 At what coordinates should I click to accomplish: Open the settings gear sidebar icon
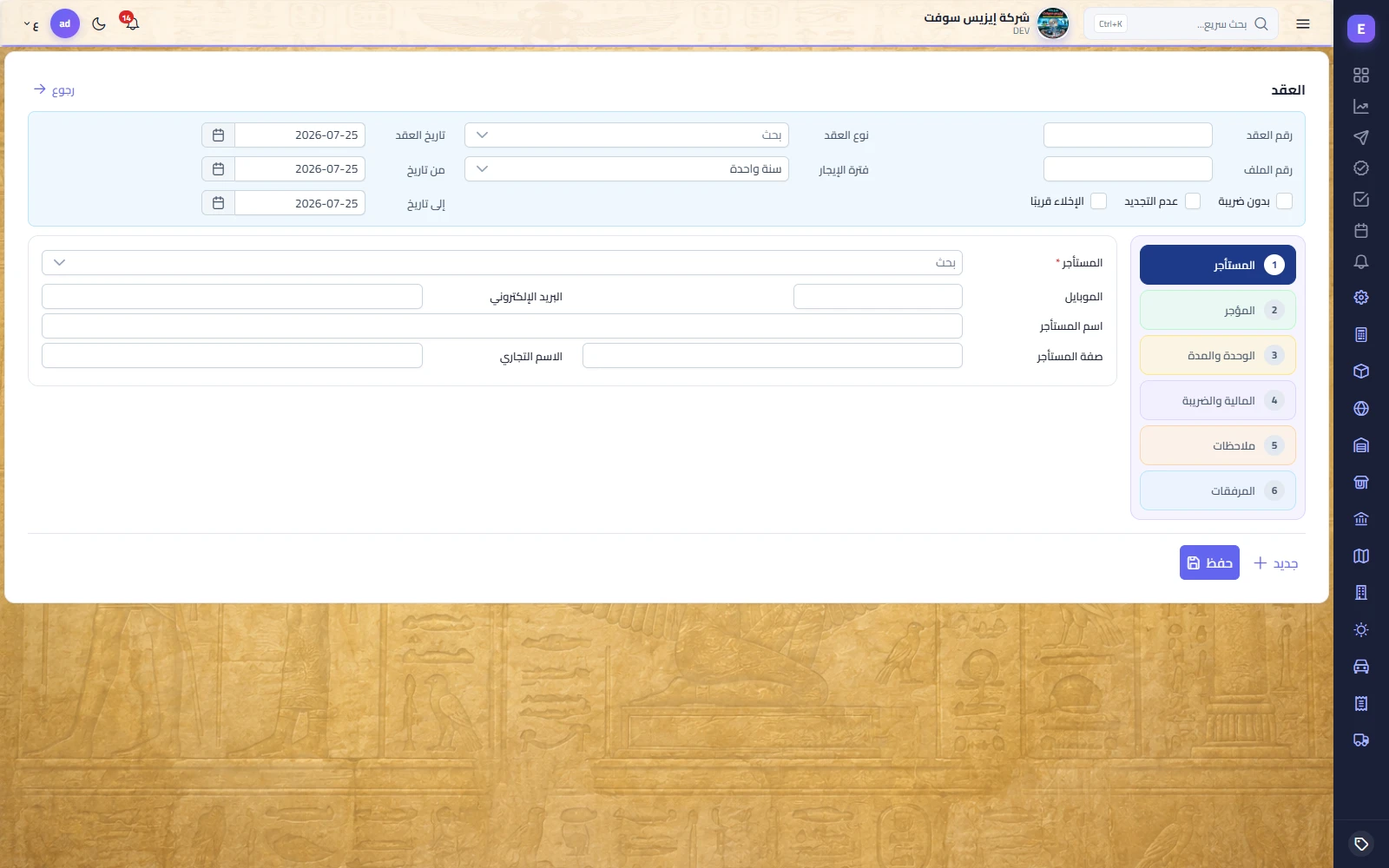pyautogui.click(x=1360, y=298)
